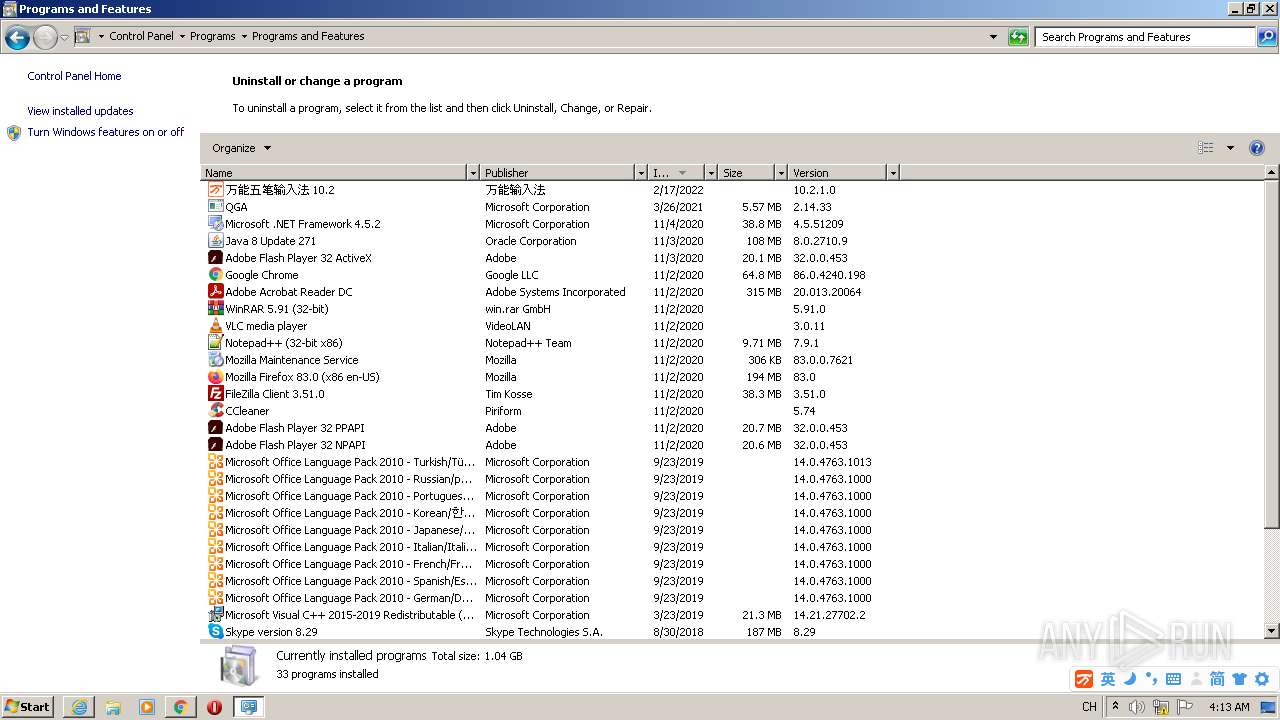Open the Organize dropdown menu
This screenshot has width=1280, height=720.
point(241,148)
